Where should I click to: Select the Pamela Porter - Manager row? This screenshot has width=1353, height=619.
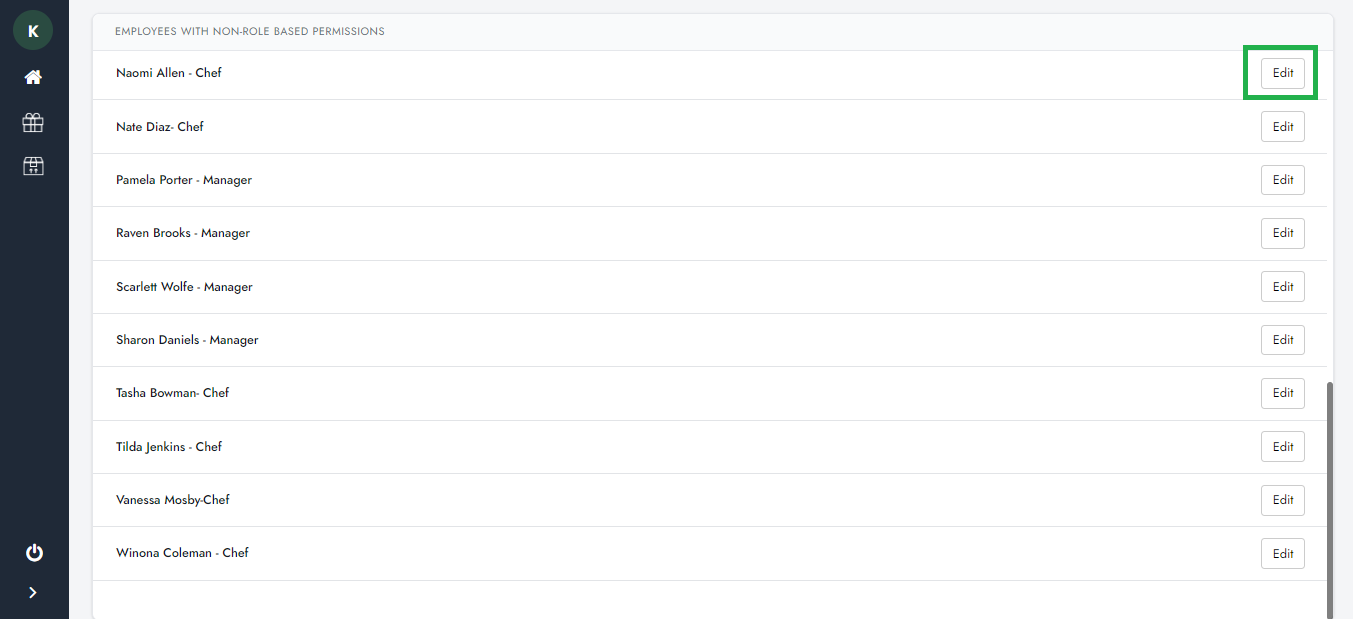tap(184, 180)
